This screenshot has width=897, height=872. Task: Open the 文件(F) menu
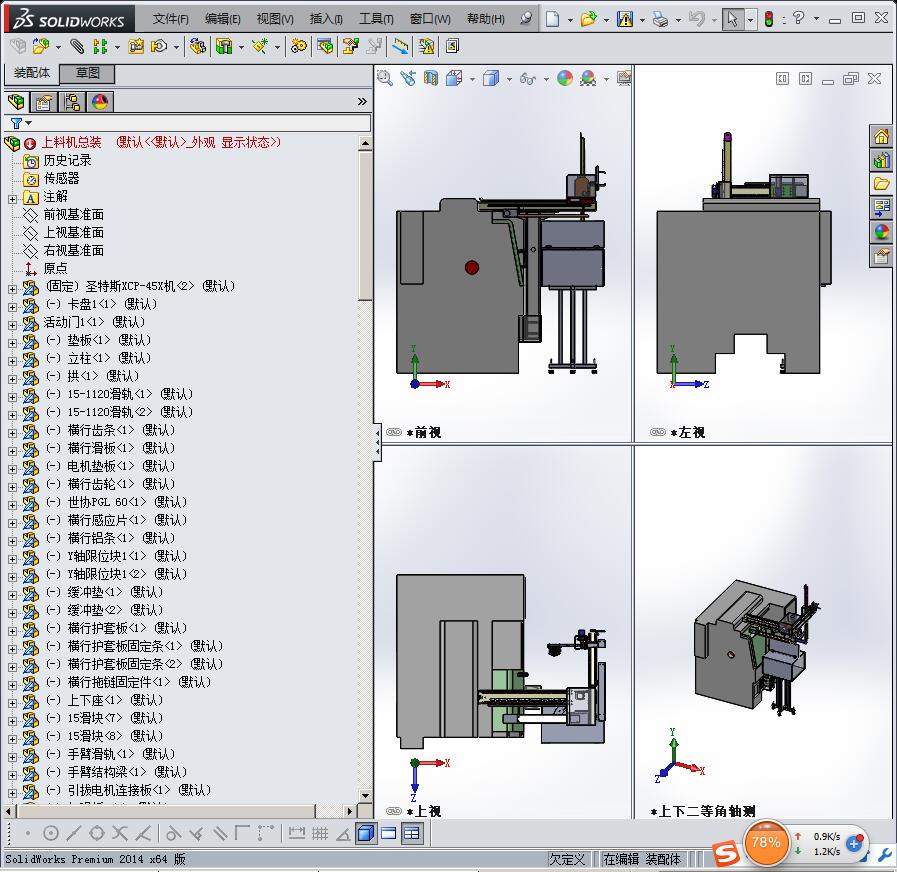tap(170, 19)
